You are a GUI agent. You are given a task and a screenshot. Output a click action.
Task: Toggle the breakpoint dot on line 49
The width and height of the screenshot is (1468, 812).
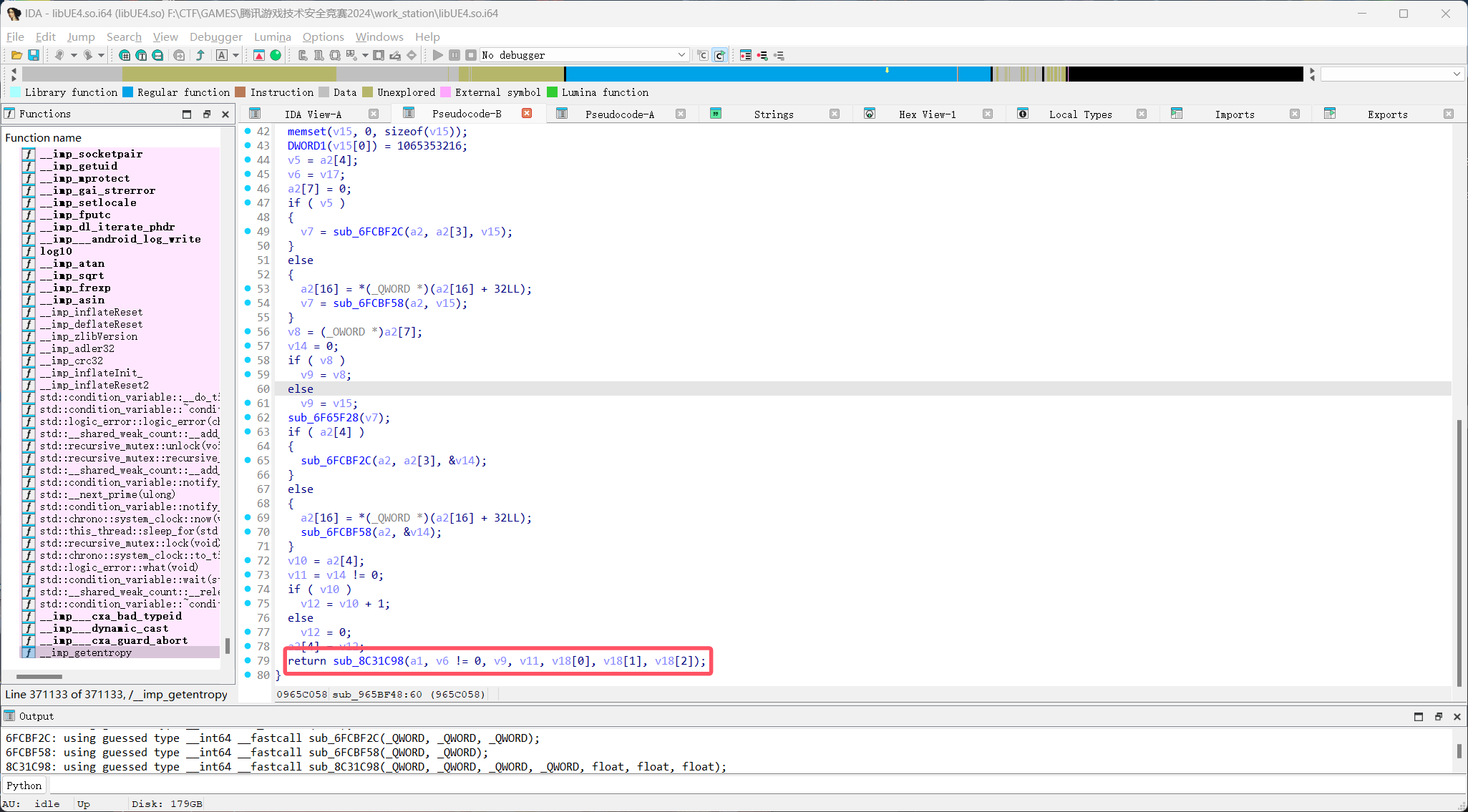pyautogui.click(x=248, y=231)
